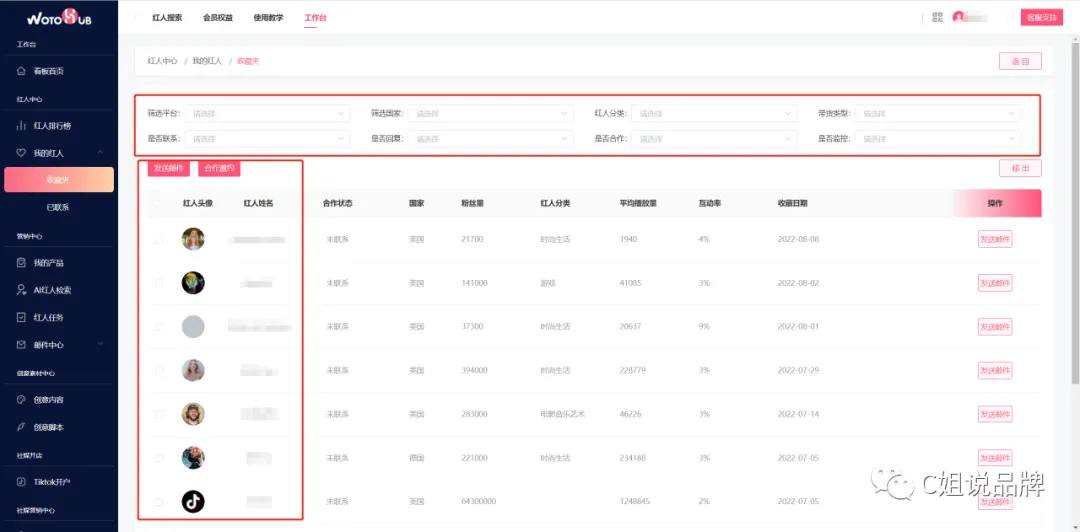
Task: Open 创意脚本 feather pen icon
Action: coord(21,427)
